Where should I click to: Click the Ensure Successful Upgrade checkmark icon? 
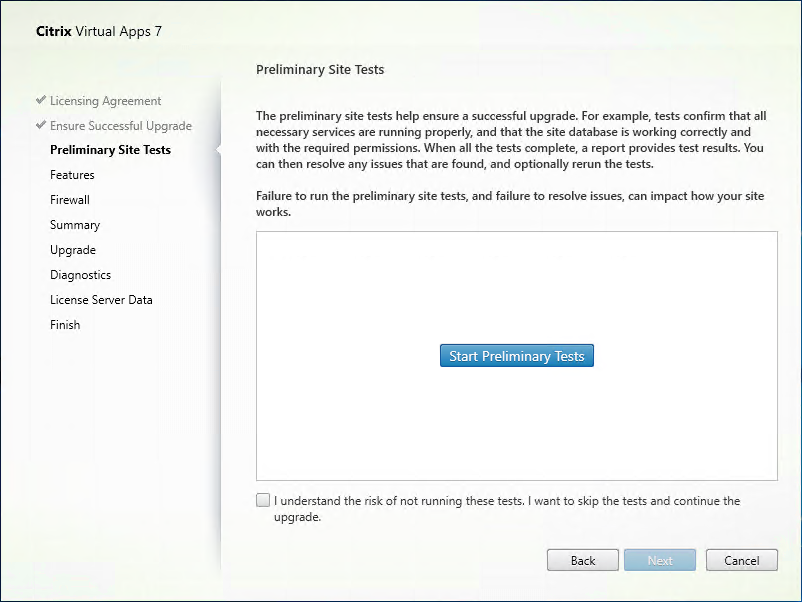(41, 125)
